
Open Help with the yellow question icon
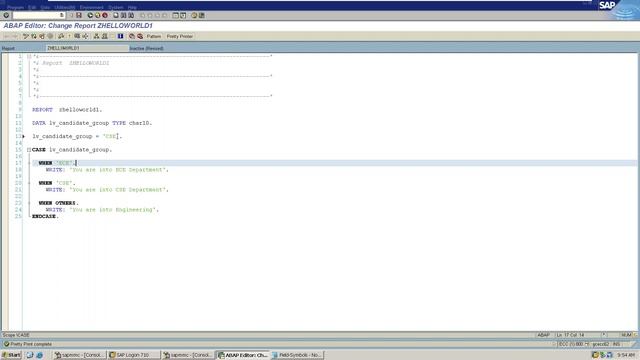coord(194,15)
